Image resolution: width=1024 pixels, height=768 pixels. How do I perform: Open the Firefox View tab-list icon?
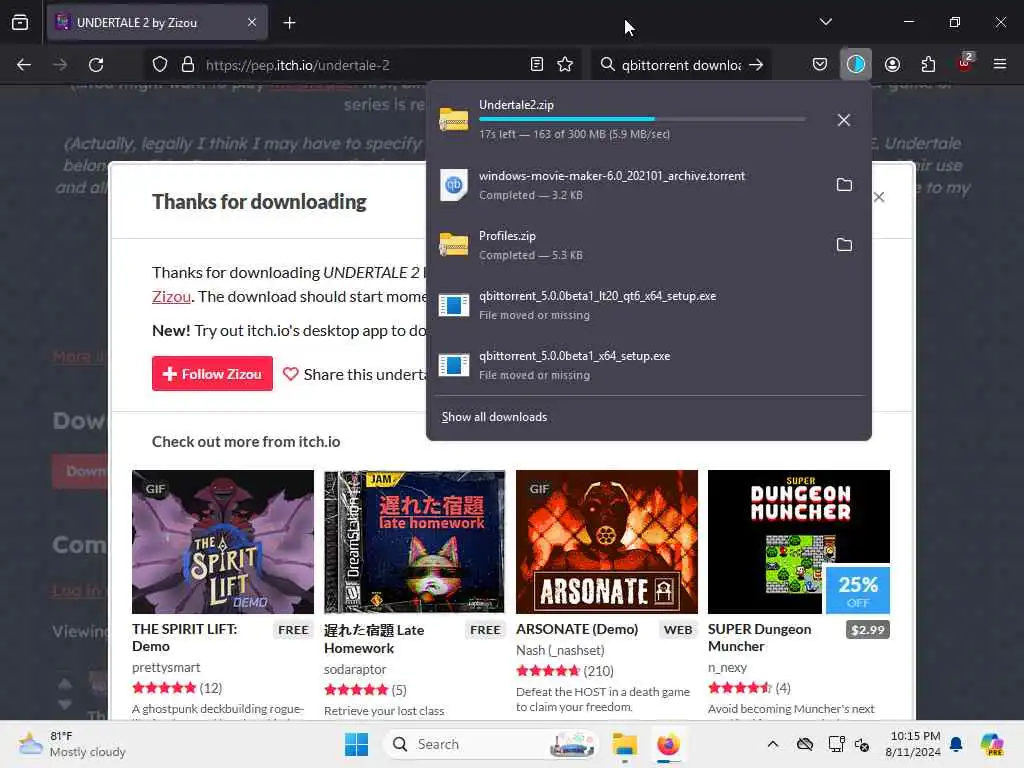click(20, 22)
